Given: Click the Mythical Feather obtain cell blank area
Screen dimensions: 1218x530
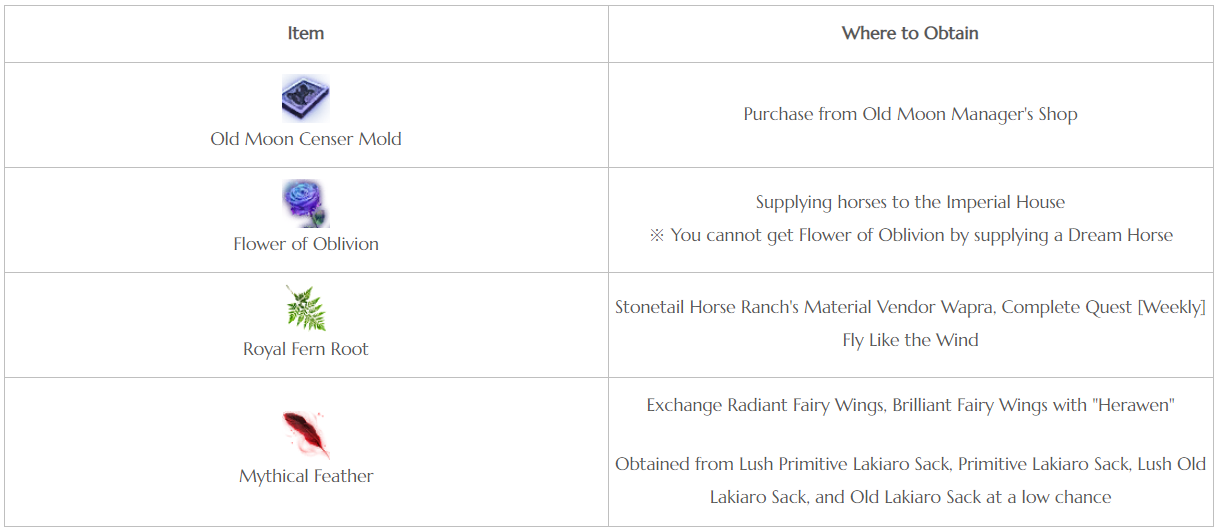Looking at the screenshot, I should (x=910, y=434).
